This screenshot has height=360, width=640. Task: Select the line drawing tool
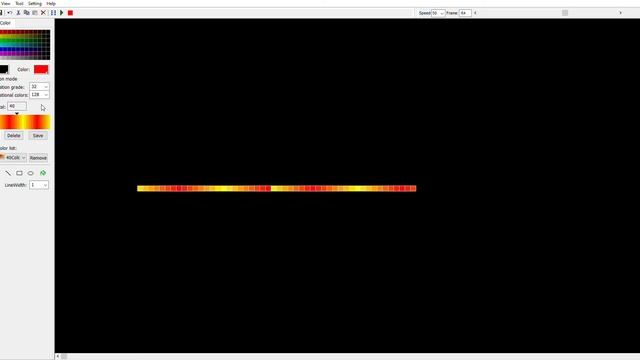(8, 173)
